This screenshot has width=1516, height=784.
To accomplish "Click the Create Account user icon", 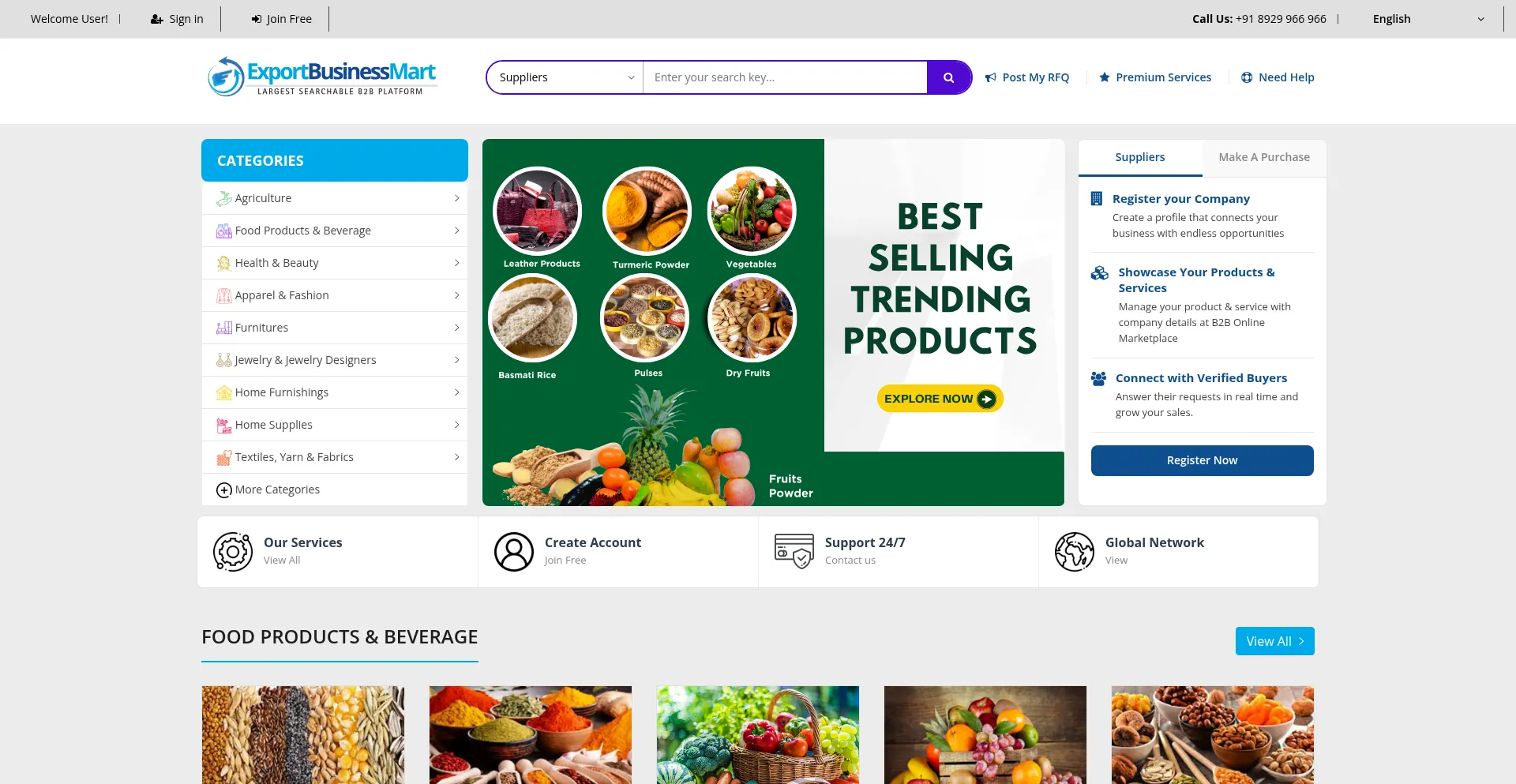I will tap(514, 551).
